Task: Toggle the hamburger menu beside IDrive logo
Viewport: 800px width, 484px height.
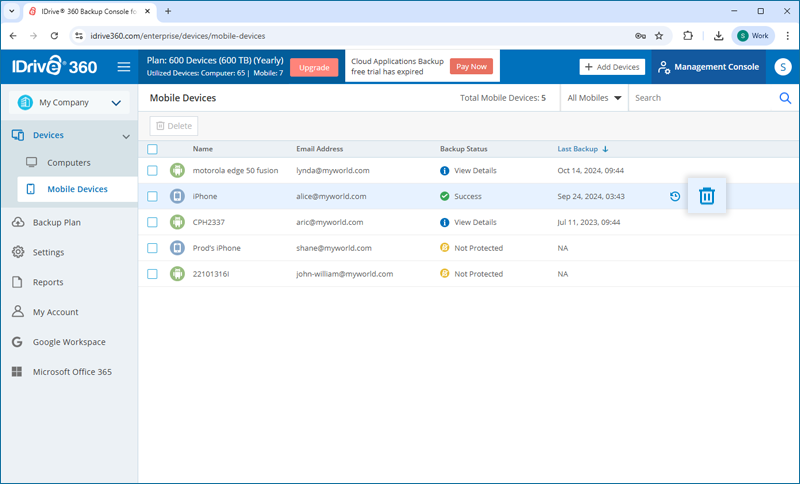Action: click(x=124, y=67)
